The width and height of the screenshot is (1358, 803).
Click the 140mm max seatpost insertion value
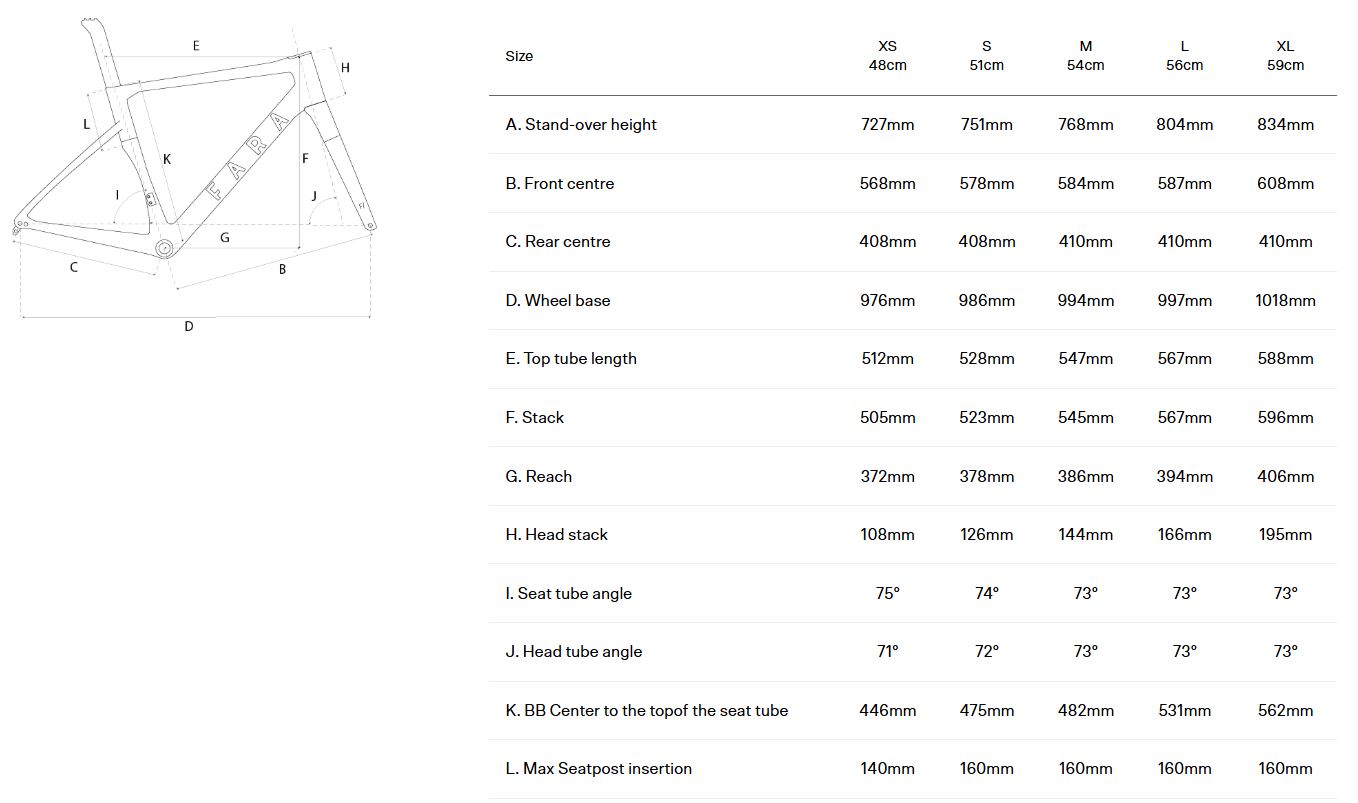pyautogui.click(x=887, y=768)
